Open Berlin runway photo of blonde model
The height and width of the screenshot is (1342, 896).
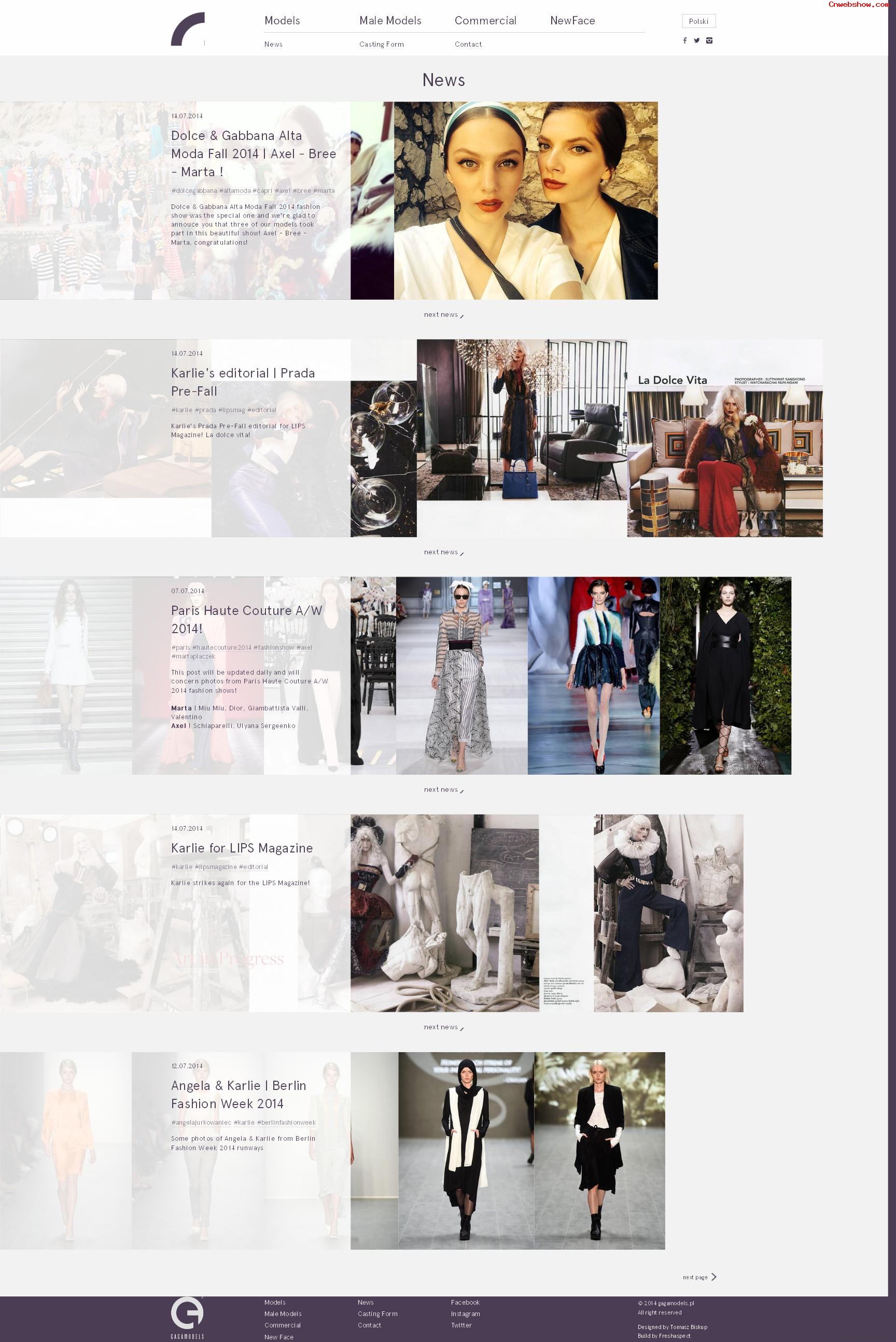coord(599,1151)
